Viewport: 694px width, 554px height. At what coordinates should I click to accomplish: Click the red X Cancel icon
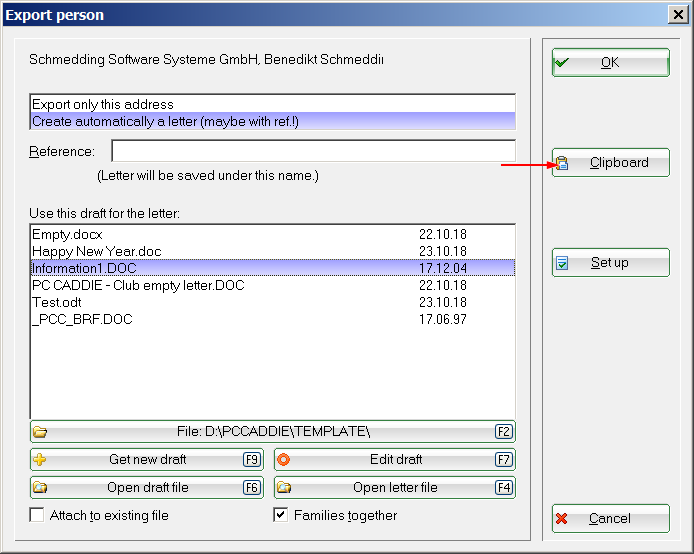pos(562,519)
